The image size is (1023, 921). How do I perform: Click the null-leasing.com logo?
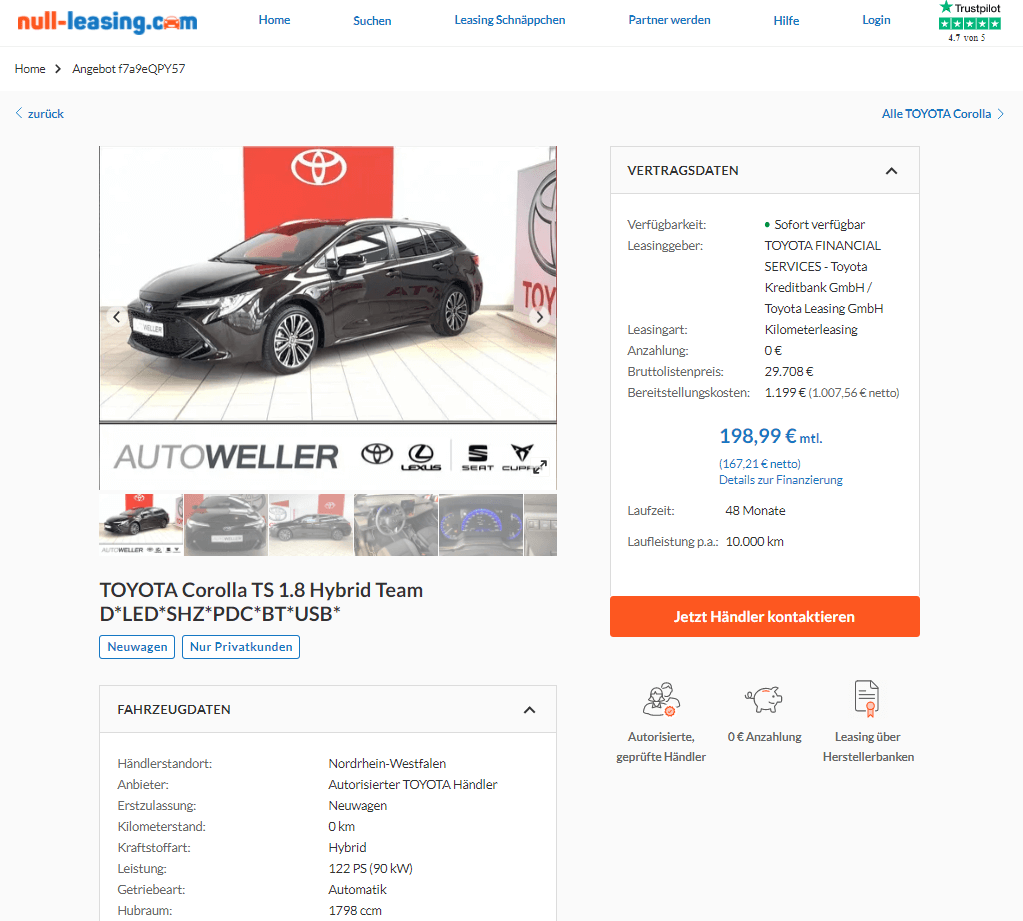tap(107, 22)
